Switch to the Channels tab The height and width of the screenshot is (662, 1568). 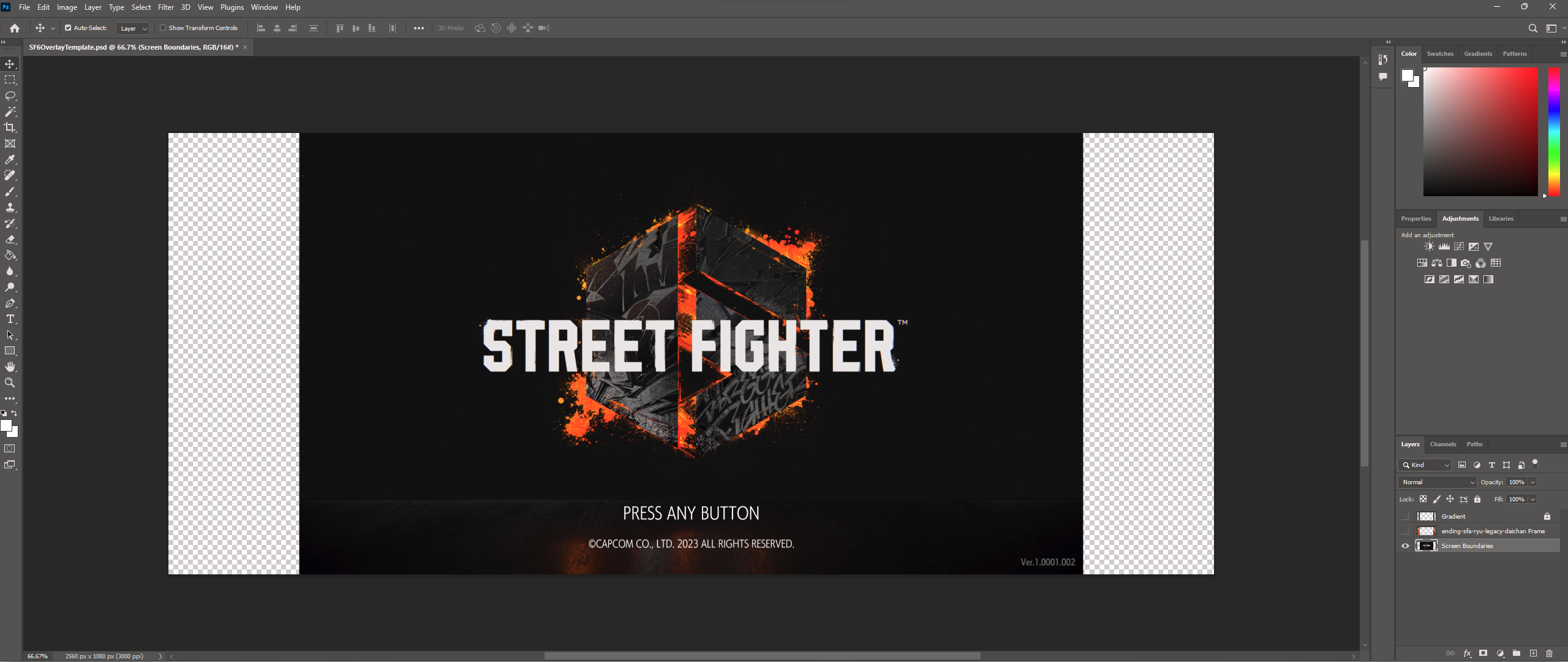[1442, 444]
